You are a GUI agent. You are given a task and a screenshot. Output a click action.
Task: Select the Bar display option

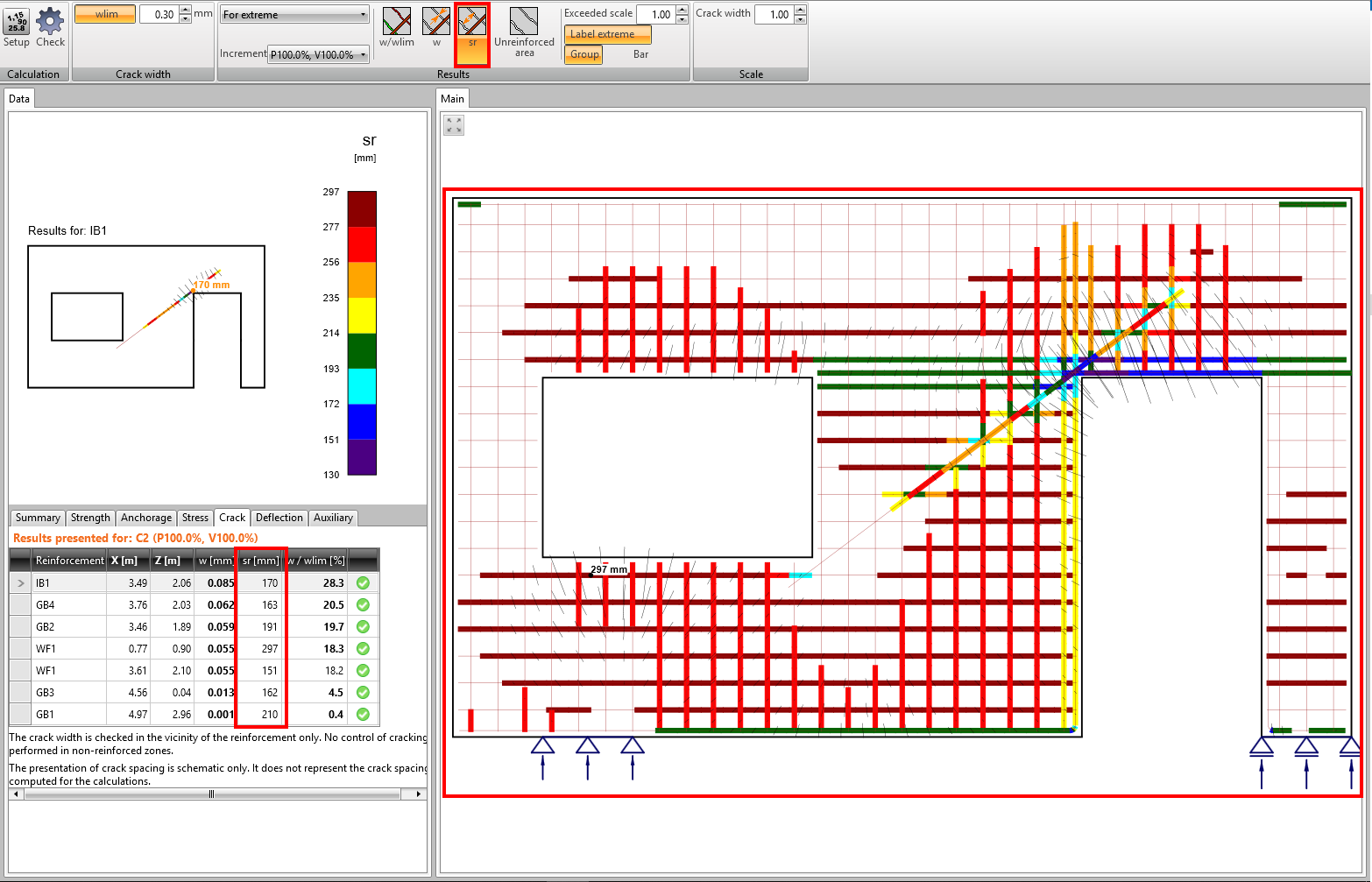640,54
